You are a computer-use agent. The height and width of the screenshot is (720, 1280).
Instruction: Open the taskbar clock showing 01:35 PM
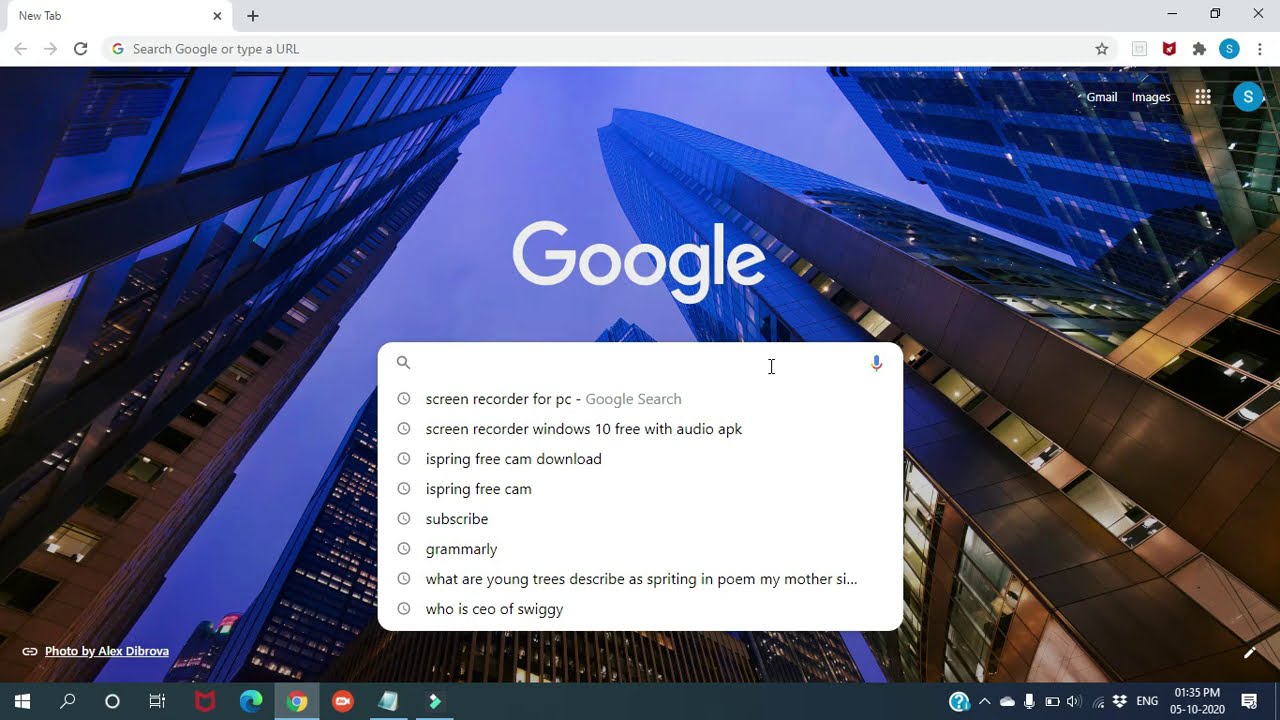point(1197,701)
